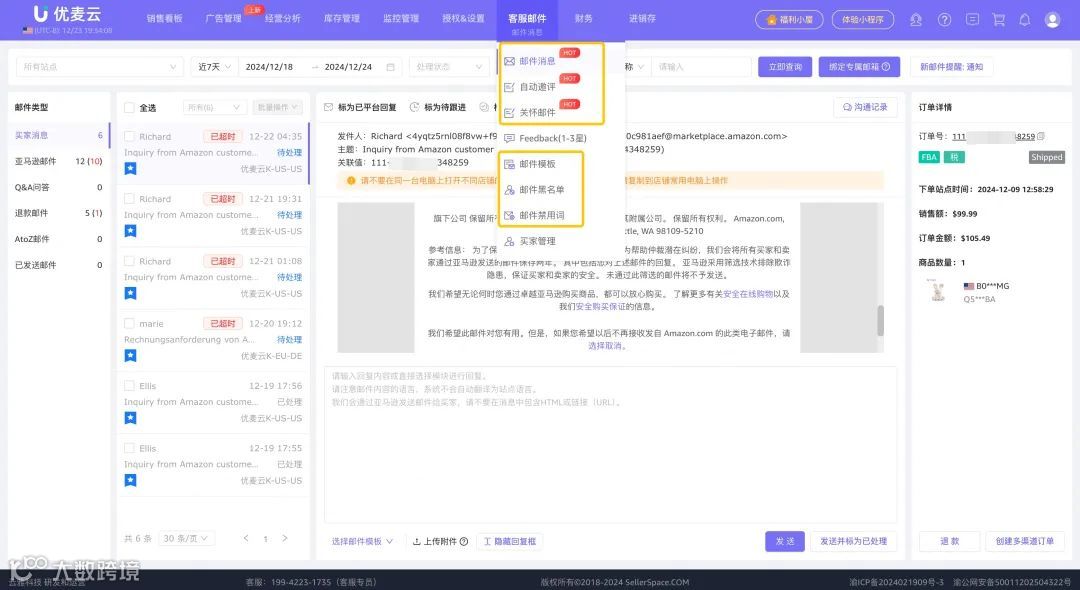The height and width of the screenshot is (590, 1080).
Task: Open the shopping cart icon
Action: pos(998,20)
